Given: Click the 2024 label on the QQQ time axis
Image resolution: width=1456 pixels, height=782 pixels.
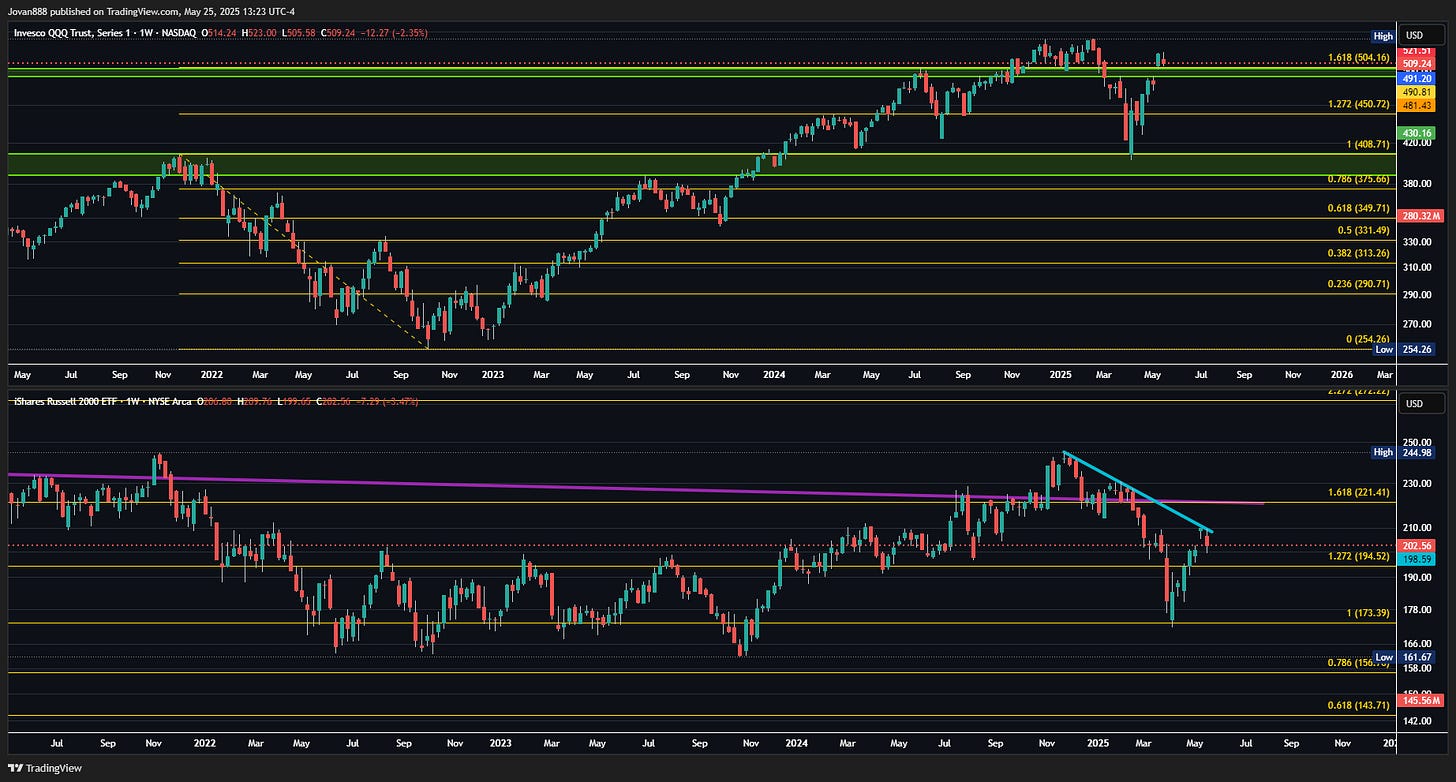Looking at the screenshot, I should click(774, 373).
